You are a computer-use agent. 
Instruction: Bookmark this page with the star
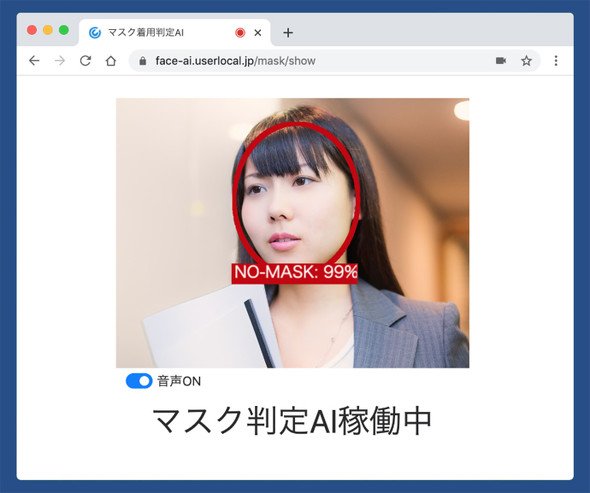click(x=526, y=61)
